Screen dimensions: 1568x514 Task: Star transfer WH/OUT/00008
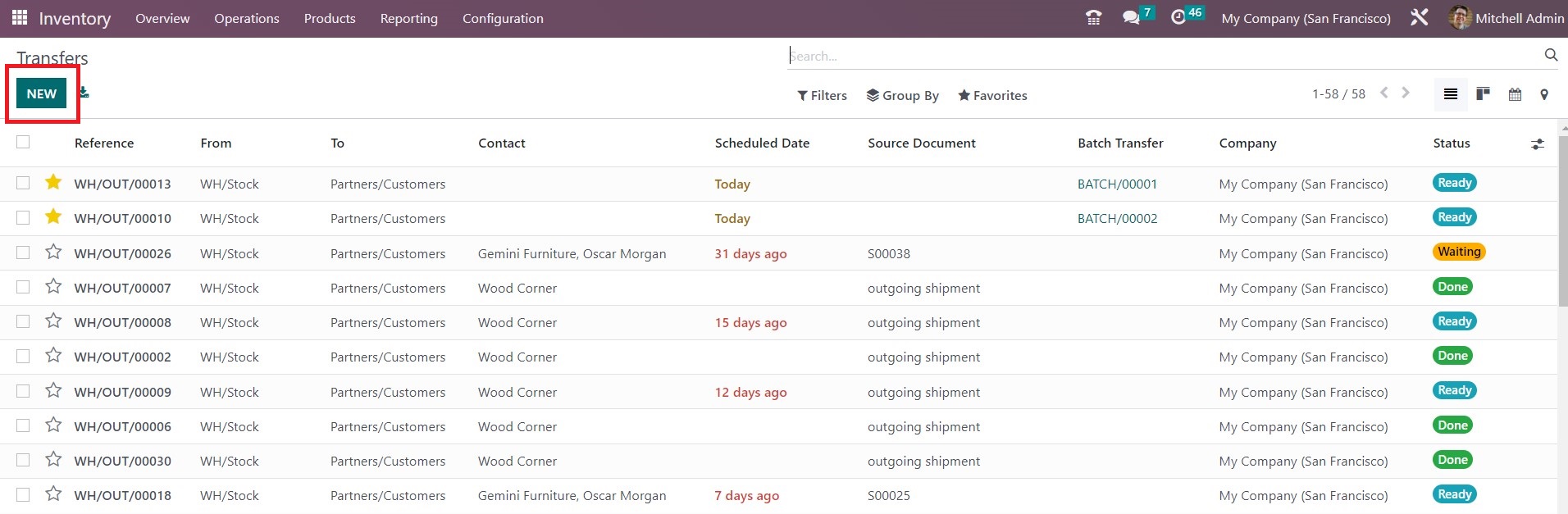[x=53, y=321]
